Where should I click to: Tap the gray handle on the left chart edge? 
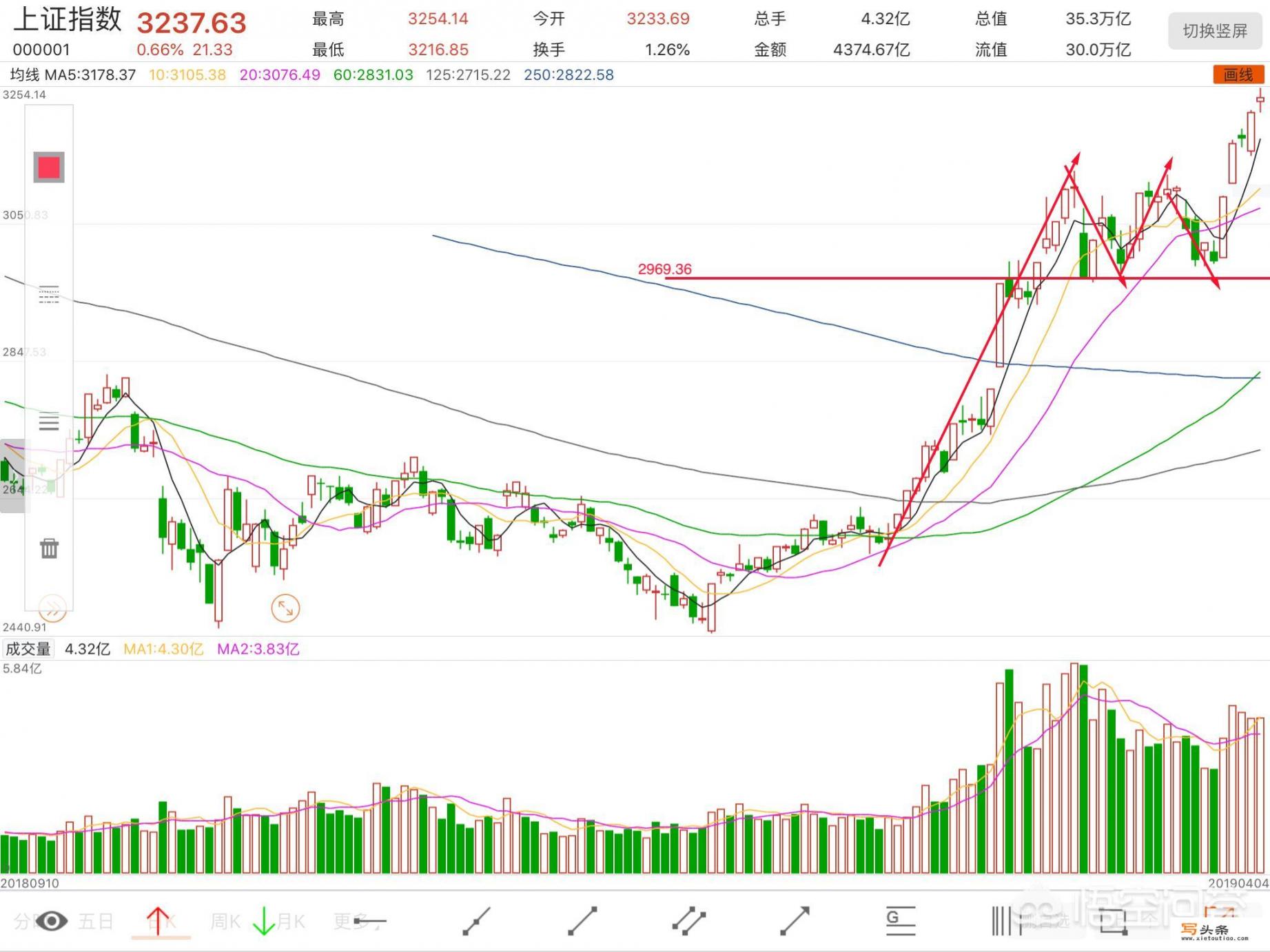pos(12,475)
